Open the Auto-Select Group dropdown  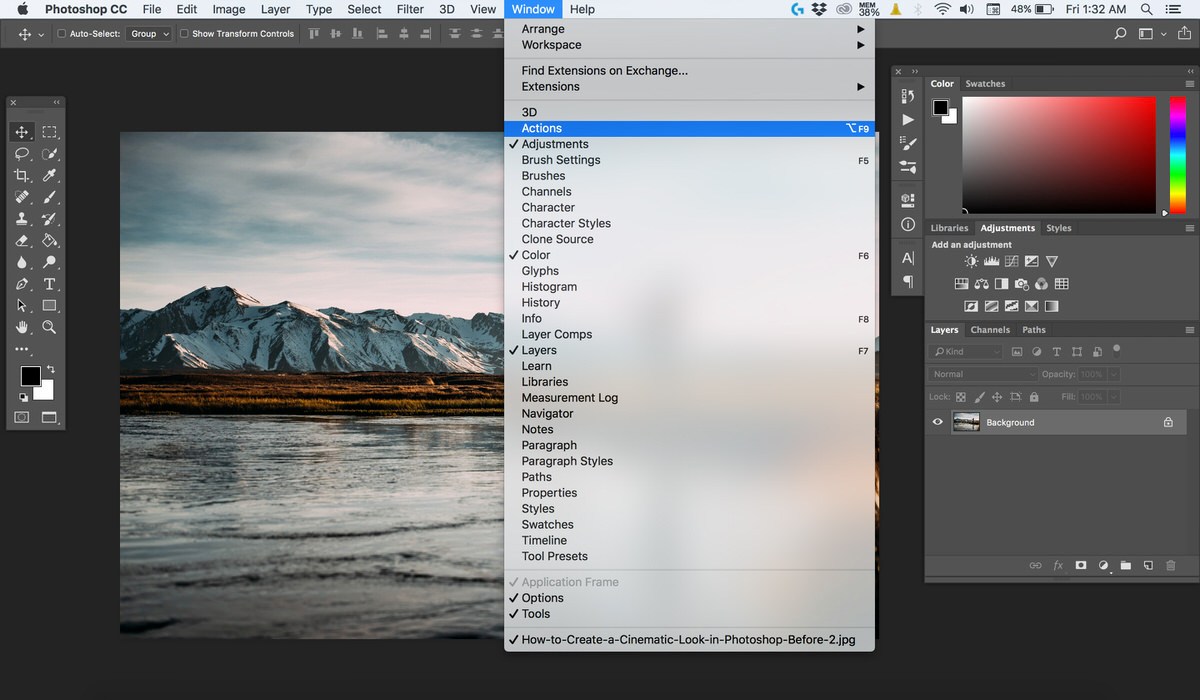(x=149, y=34)
